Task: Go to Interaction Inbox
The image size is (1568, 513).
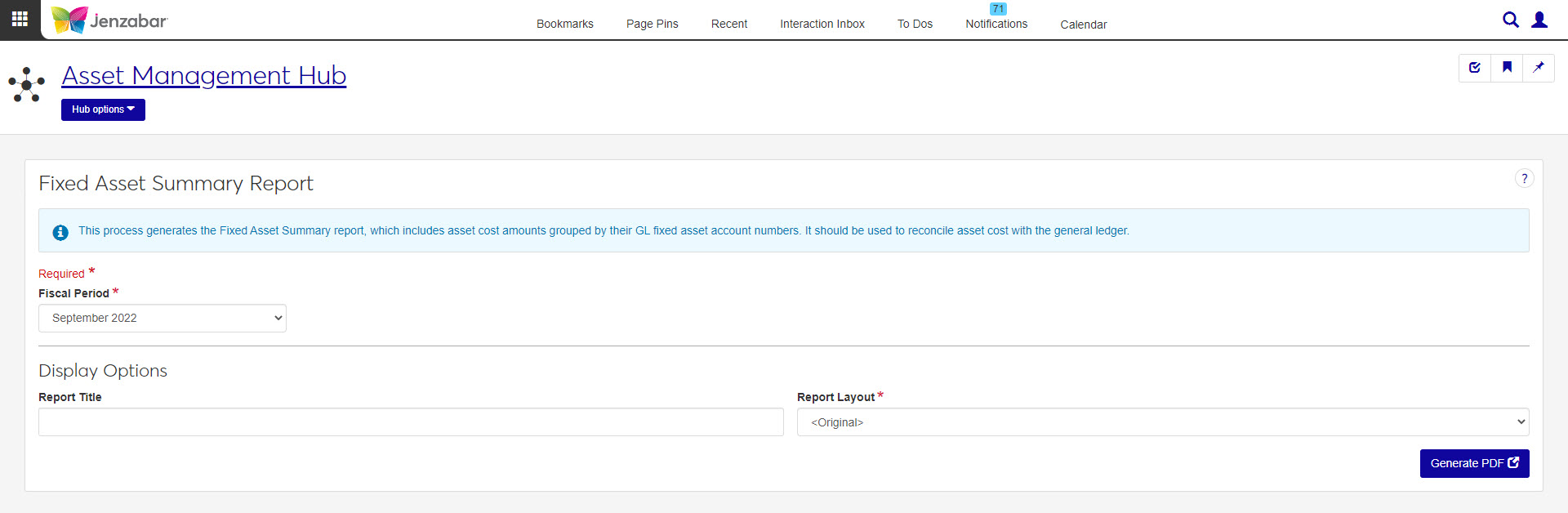Action: pyautogui.click(x=822, y=24)
